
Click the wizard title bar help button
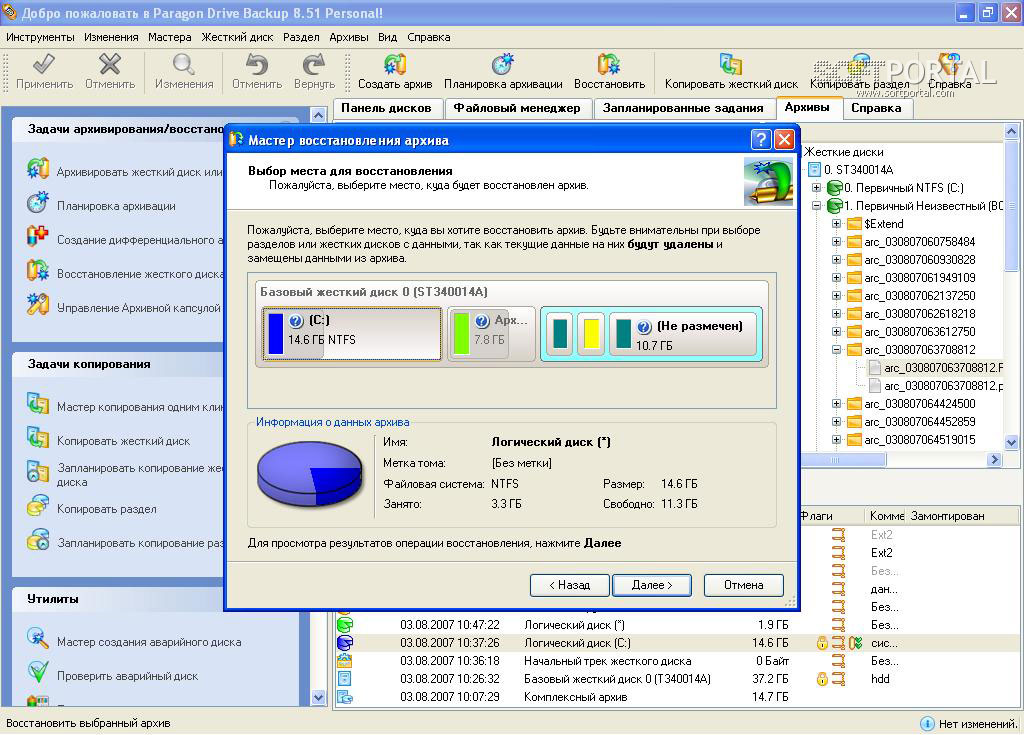tap(761, 140)
